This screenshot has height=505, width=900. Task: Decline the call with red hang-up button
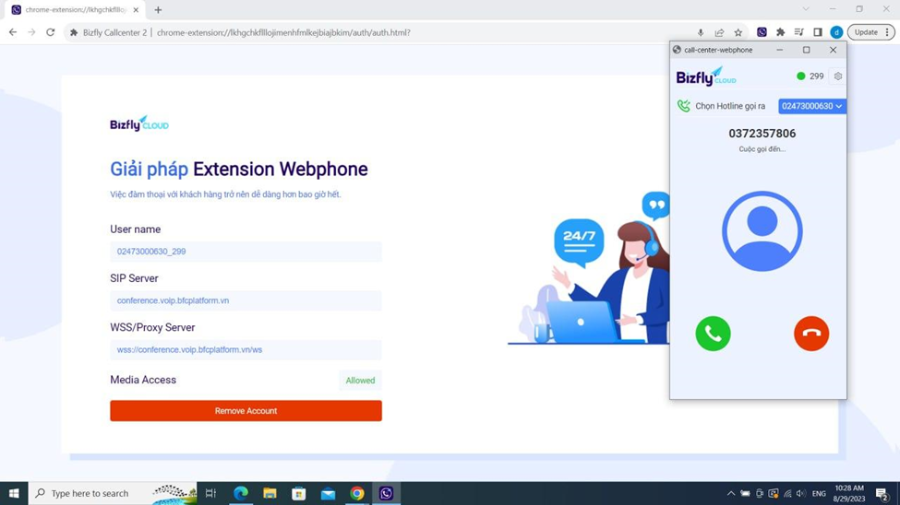coord(811,333)
